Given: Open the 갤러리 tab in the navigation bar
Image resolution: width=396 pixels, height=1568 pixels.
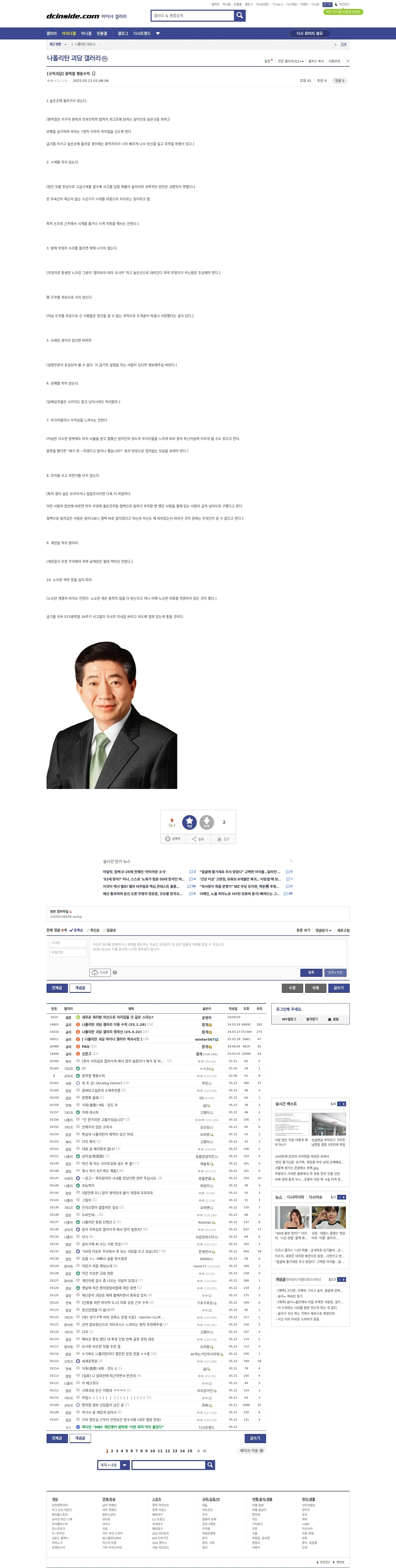Looking at the screenshot, I should pos(52,33).
